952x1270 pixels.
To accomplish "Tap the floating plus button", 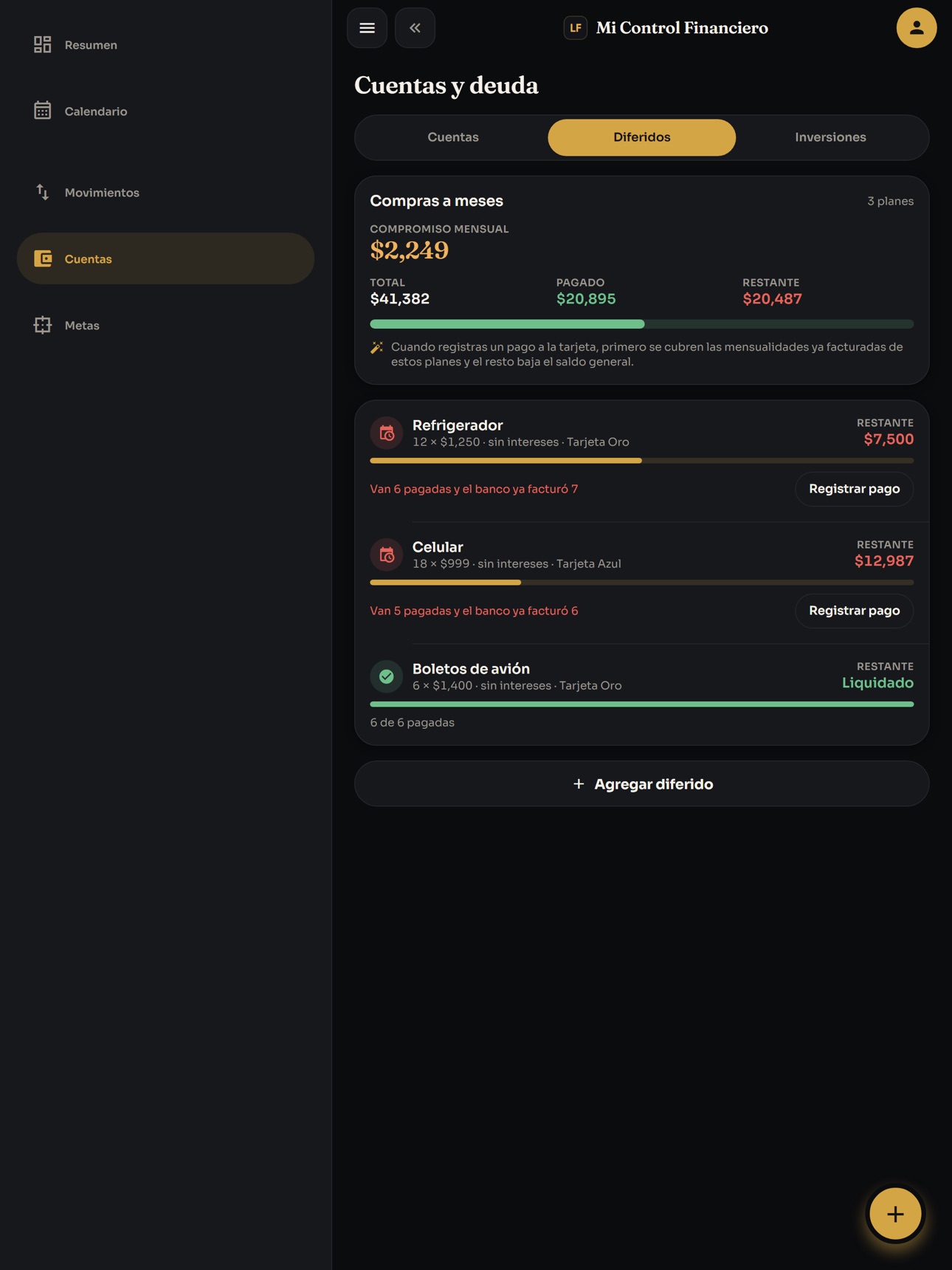I will tap(894, 1213).
